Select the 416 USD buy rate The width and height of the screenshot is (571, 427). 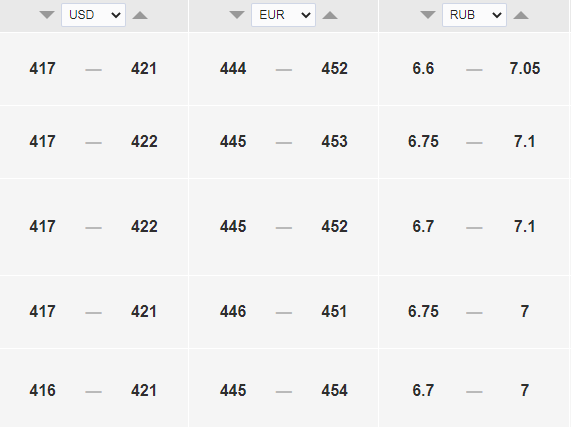(43, 391)
